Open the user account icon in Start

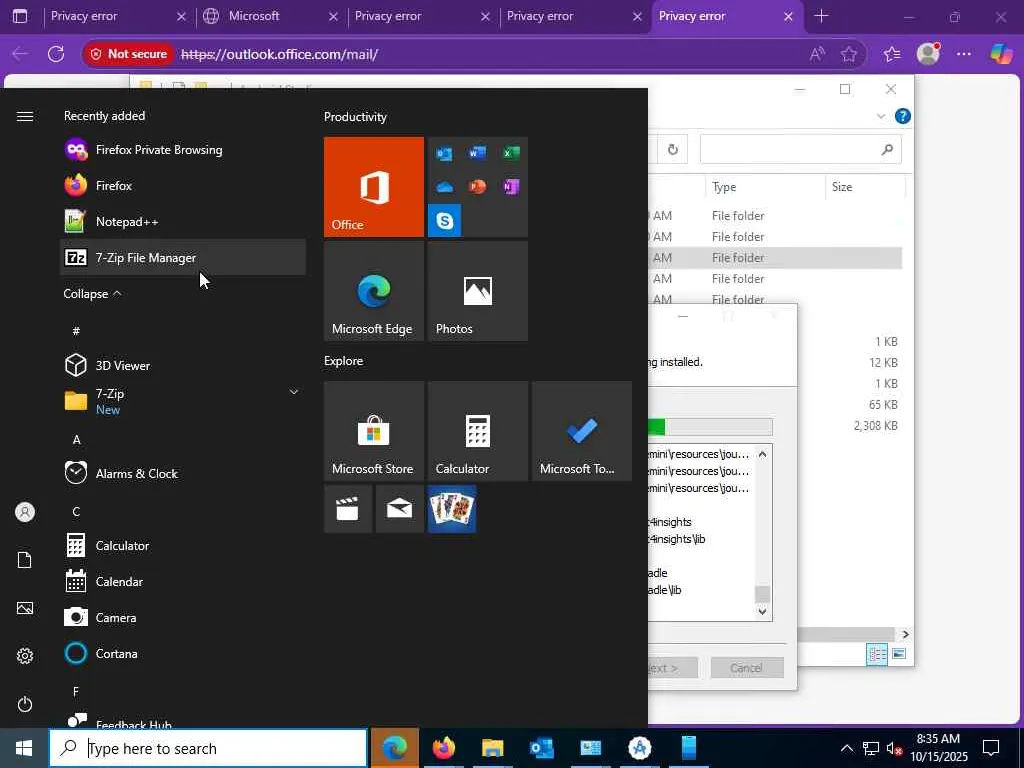click(x=25, y=512)
